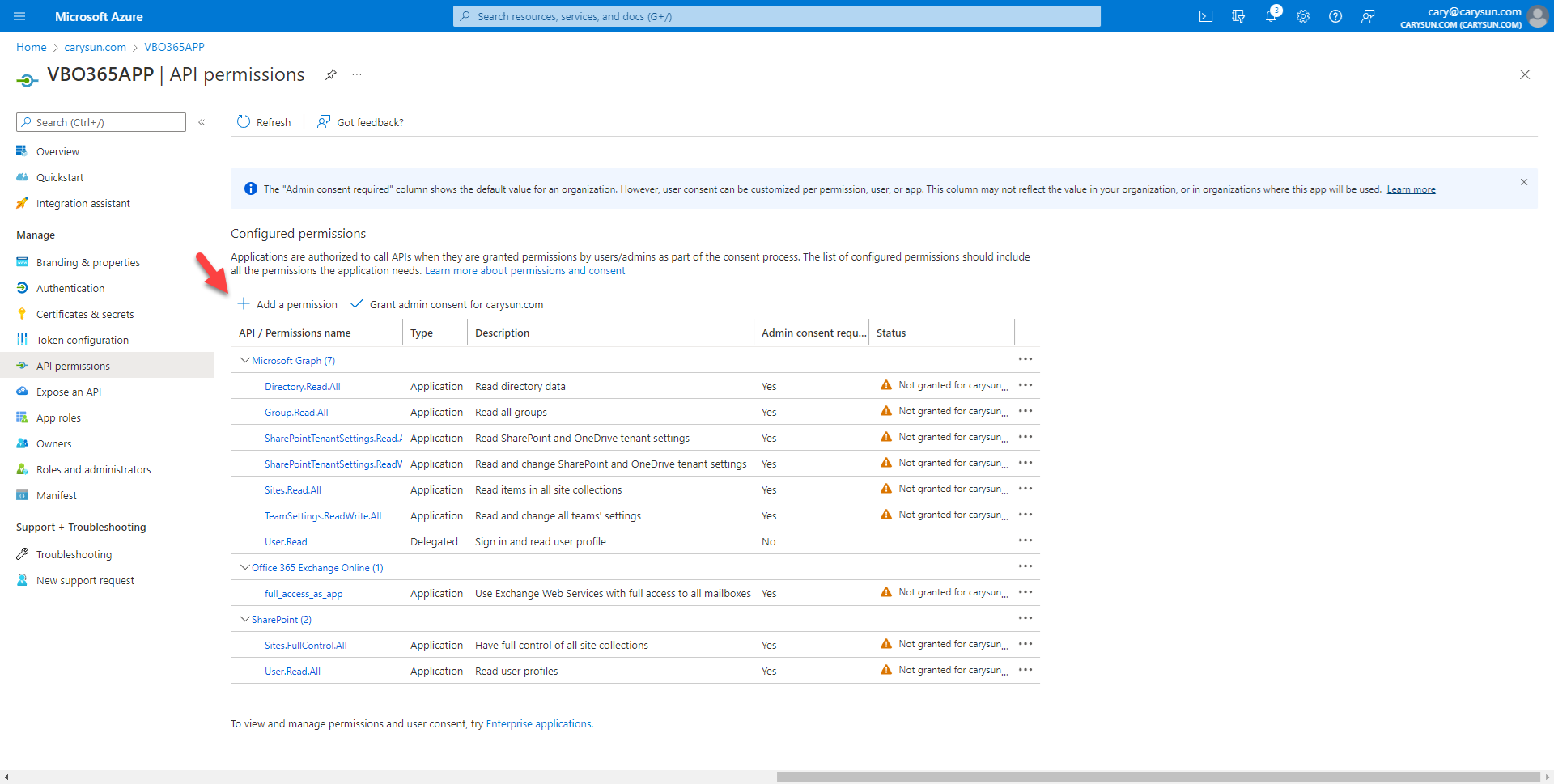
Task: Click Add a permission
Action: pyautogui.click(x=287, y=304)
